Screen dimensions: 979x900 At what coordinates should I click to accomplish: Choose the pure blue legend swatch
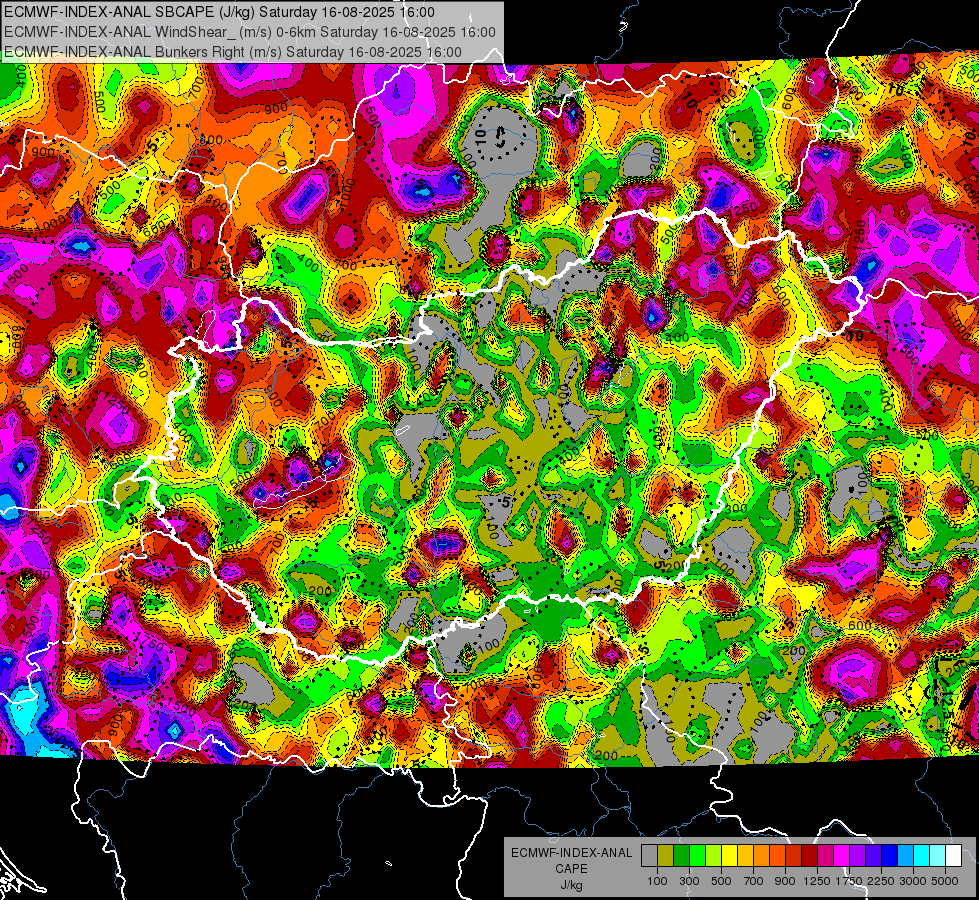click(890, 856)
